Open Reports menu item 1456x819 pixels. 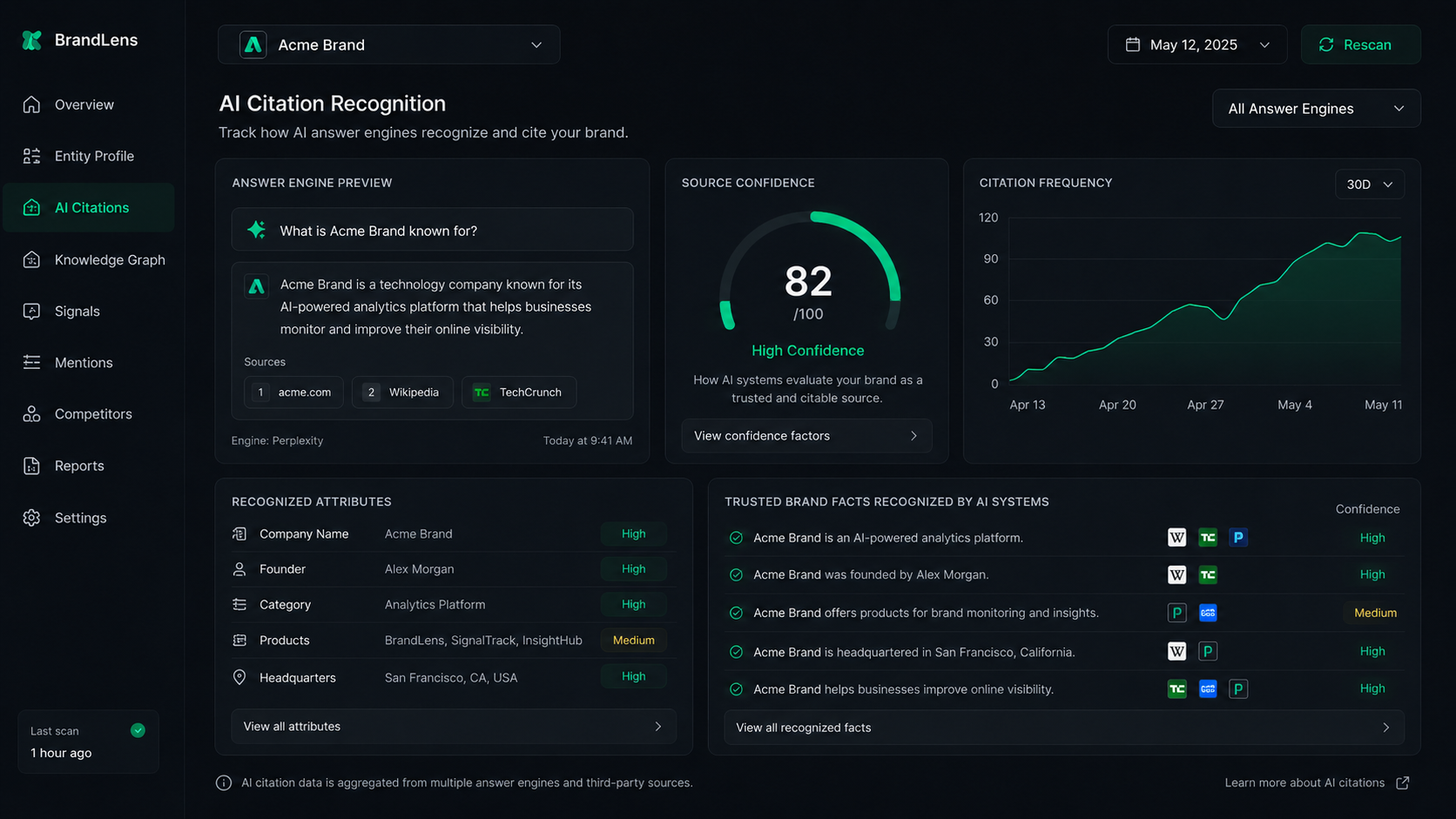89,466
